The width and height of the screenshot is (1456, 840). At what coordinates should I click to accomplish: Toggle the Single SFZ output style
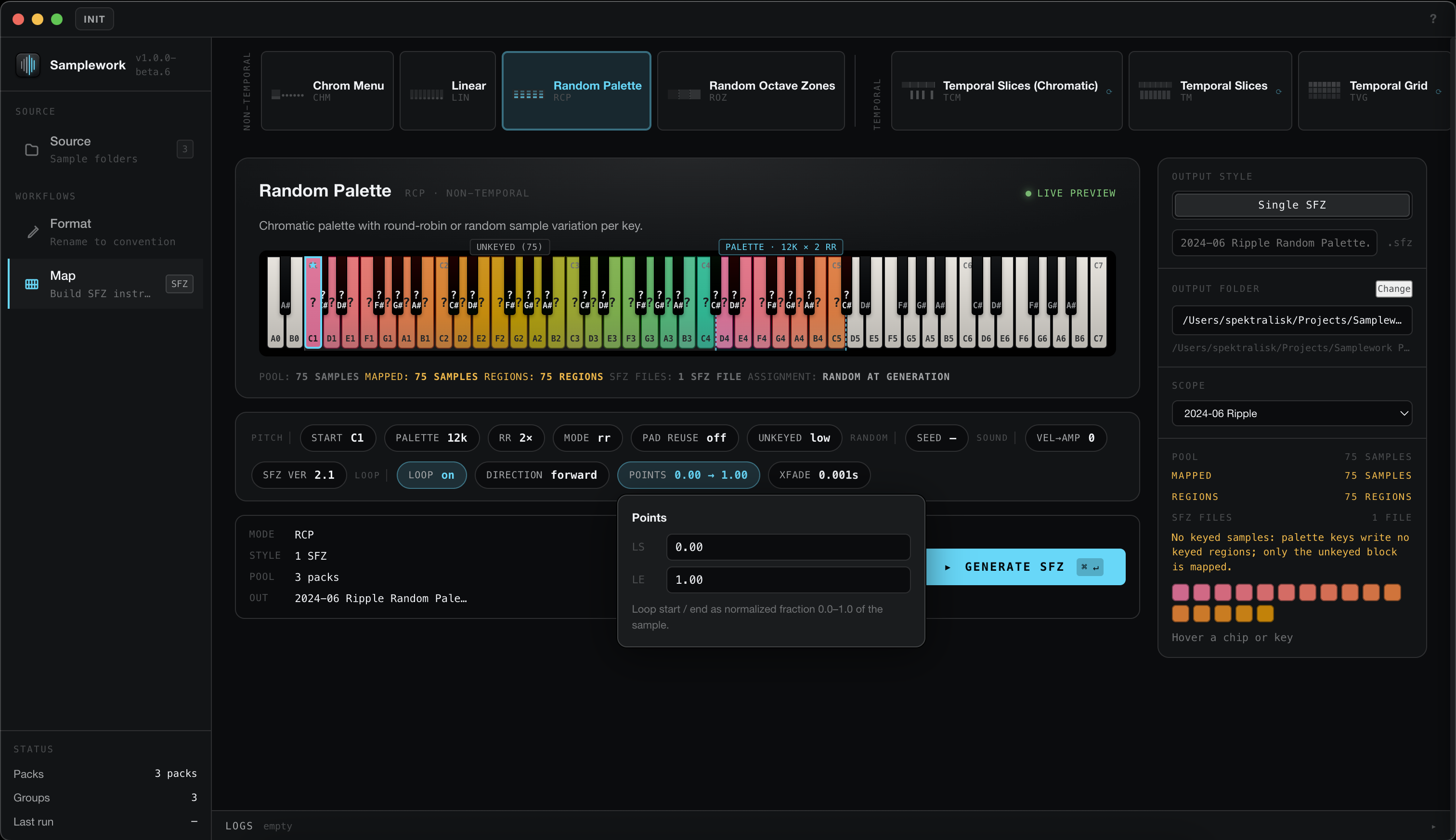[x=1292, y=205]
